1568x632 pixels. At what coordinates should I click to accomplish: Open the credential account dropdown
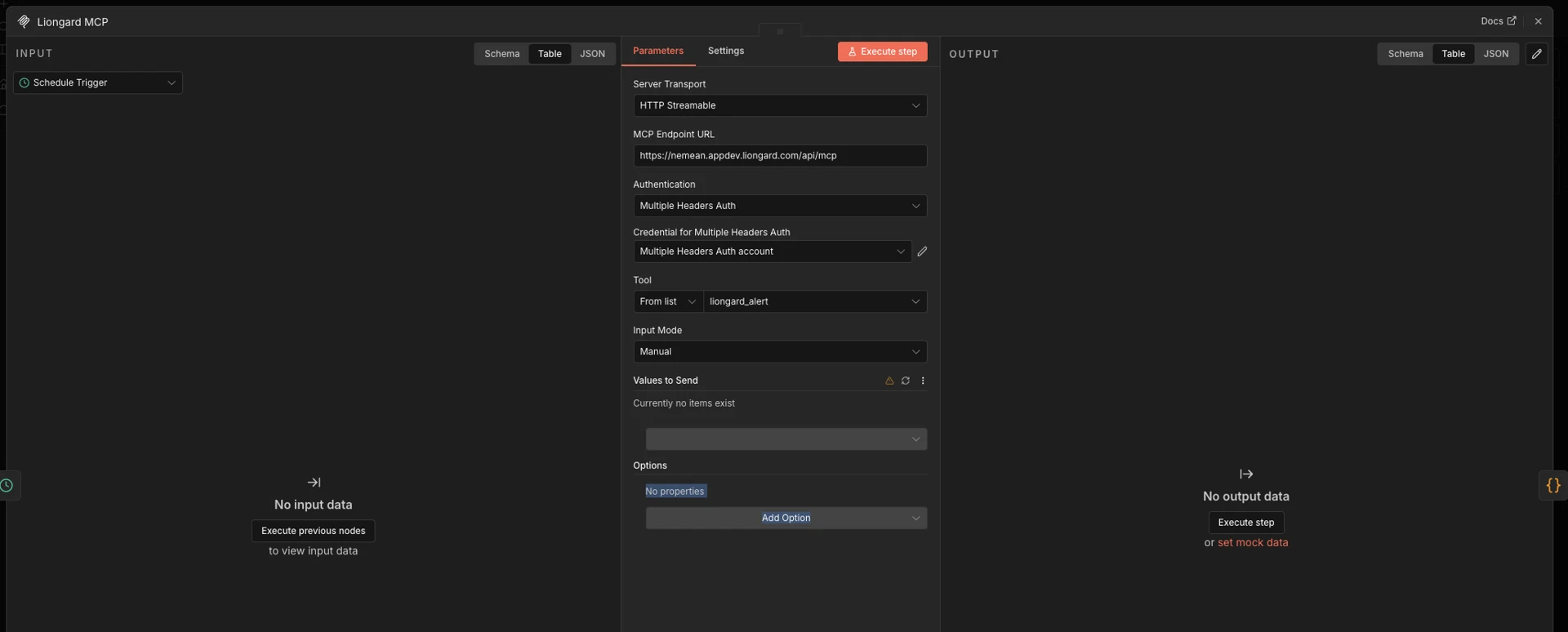point(772,251)
